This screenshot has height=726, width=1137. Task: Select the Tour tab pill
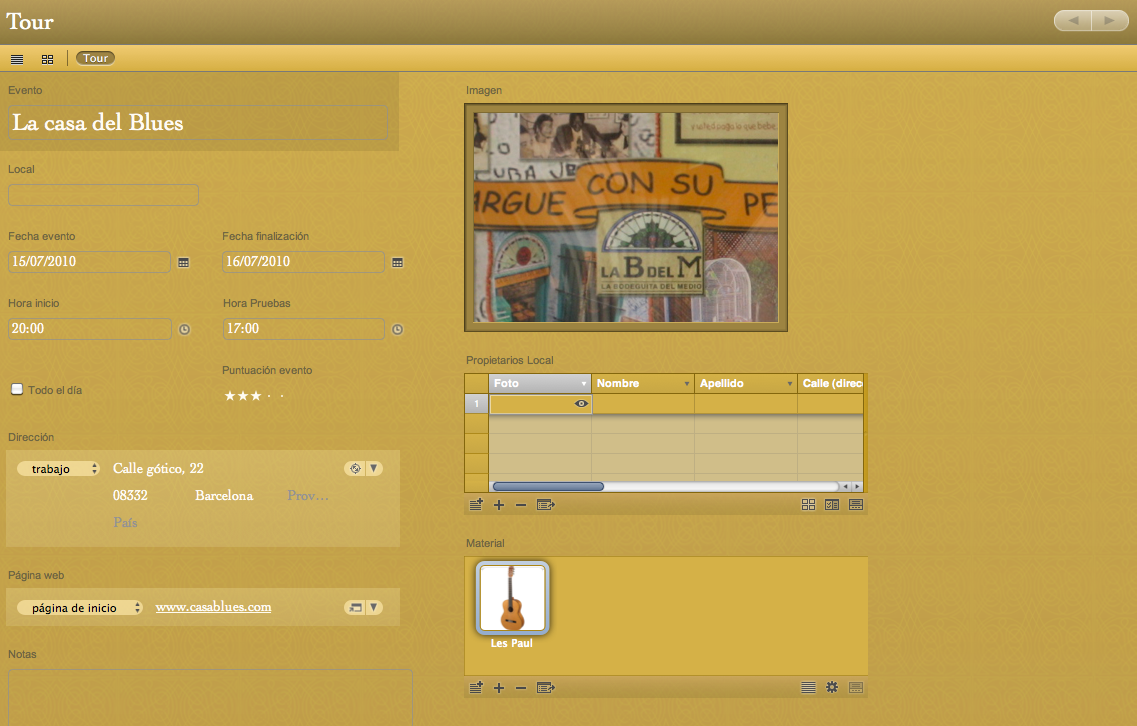click(x=96, y=59)
